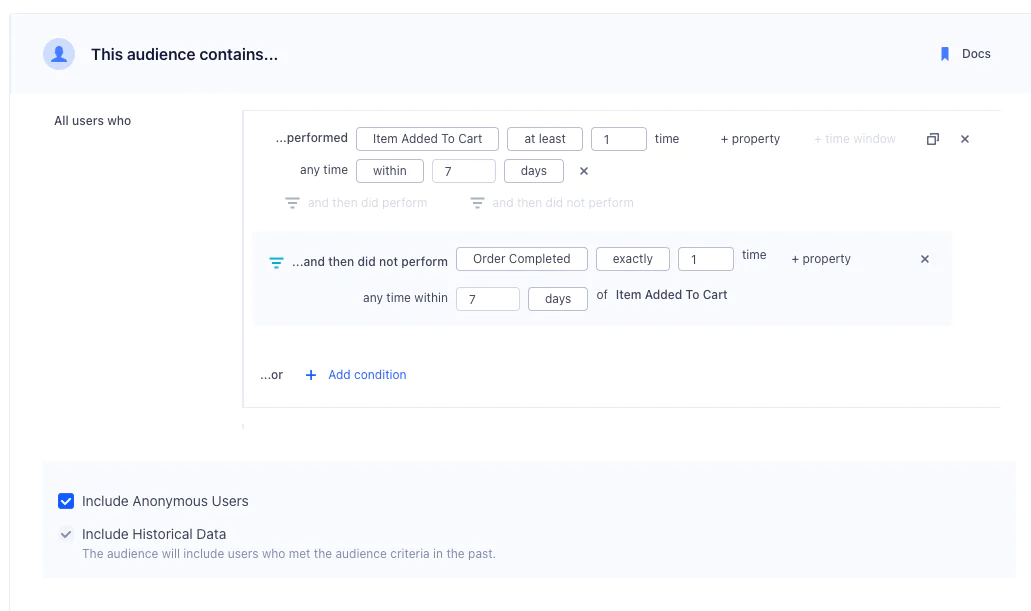Viewport: 1031px width, 611px height.
Task: Collapse the Include Historical Data section
Action: click(65, 534)
